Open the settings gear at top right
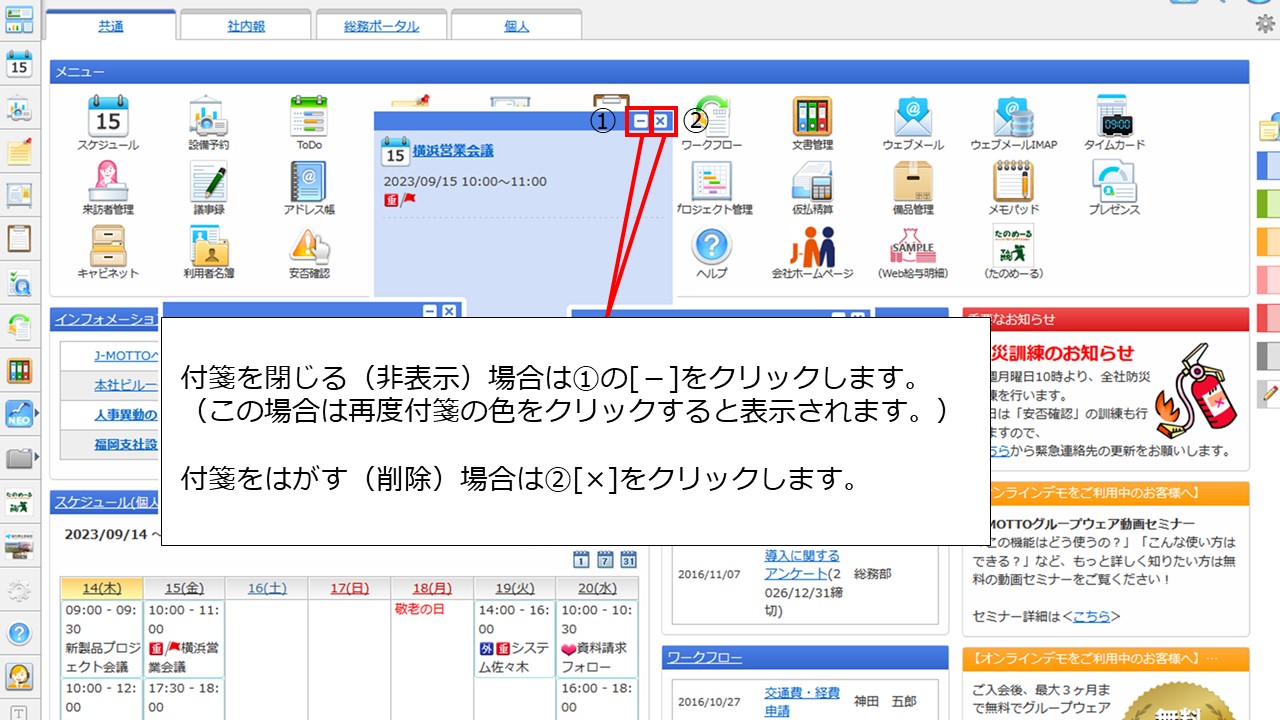Viewport: 1280px width, 720px height. pyautogui.click(x=1265, y=24)
